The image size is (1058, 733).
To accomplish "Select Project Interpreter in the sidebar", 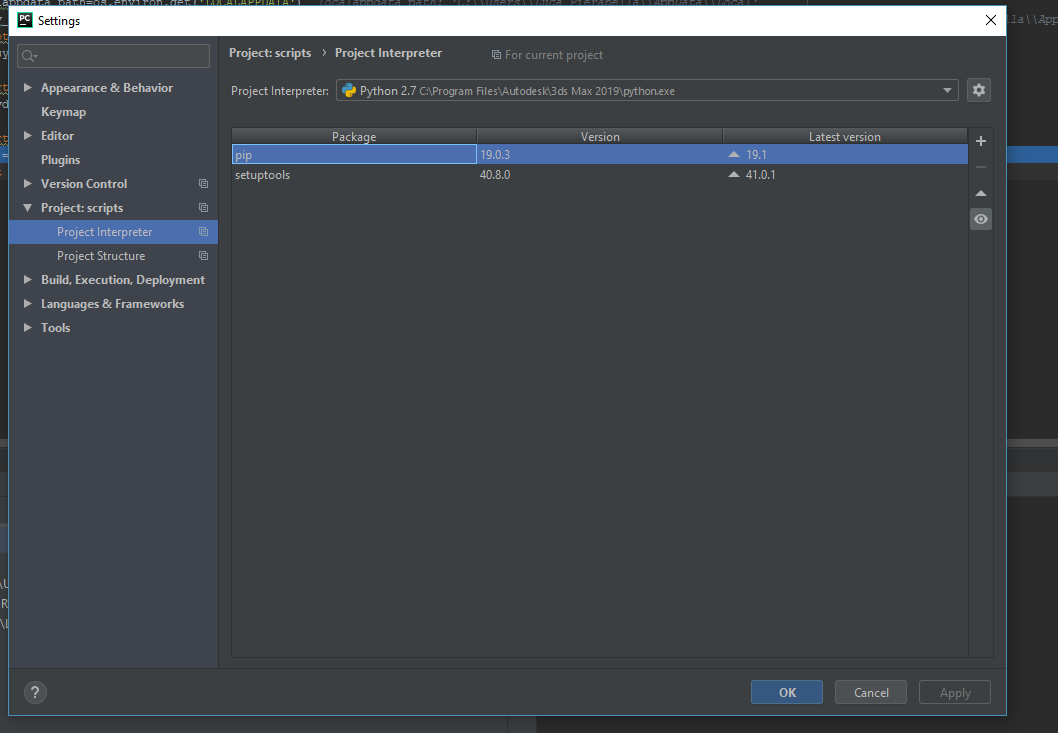I will 113,232.
